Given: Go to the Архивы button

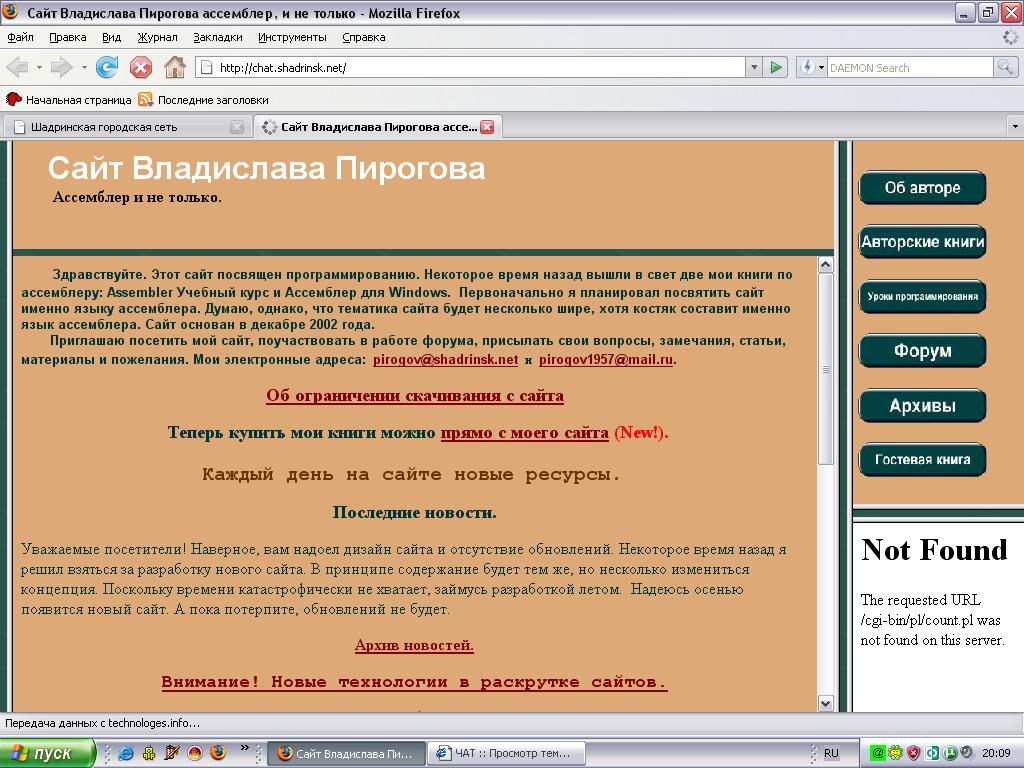Looking at the screenshot, I should click(x=922, y=406).
